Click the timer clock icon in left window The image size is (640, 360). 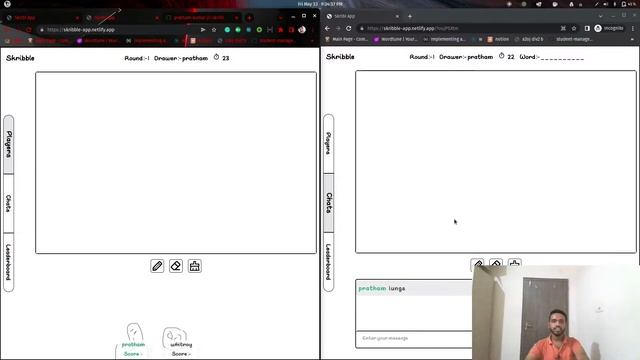tap(216, 57)
